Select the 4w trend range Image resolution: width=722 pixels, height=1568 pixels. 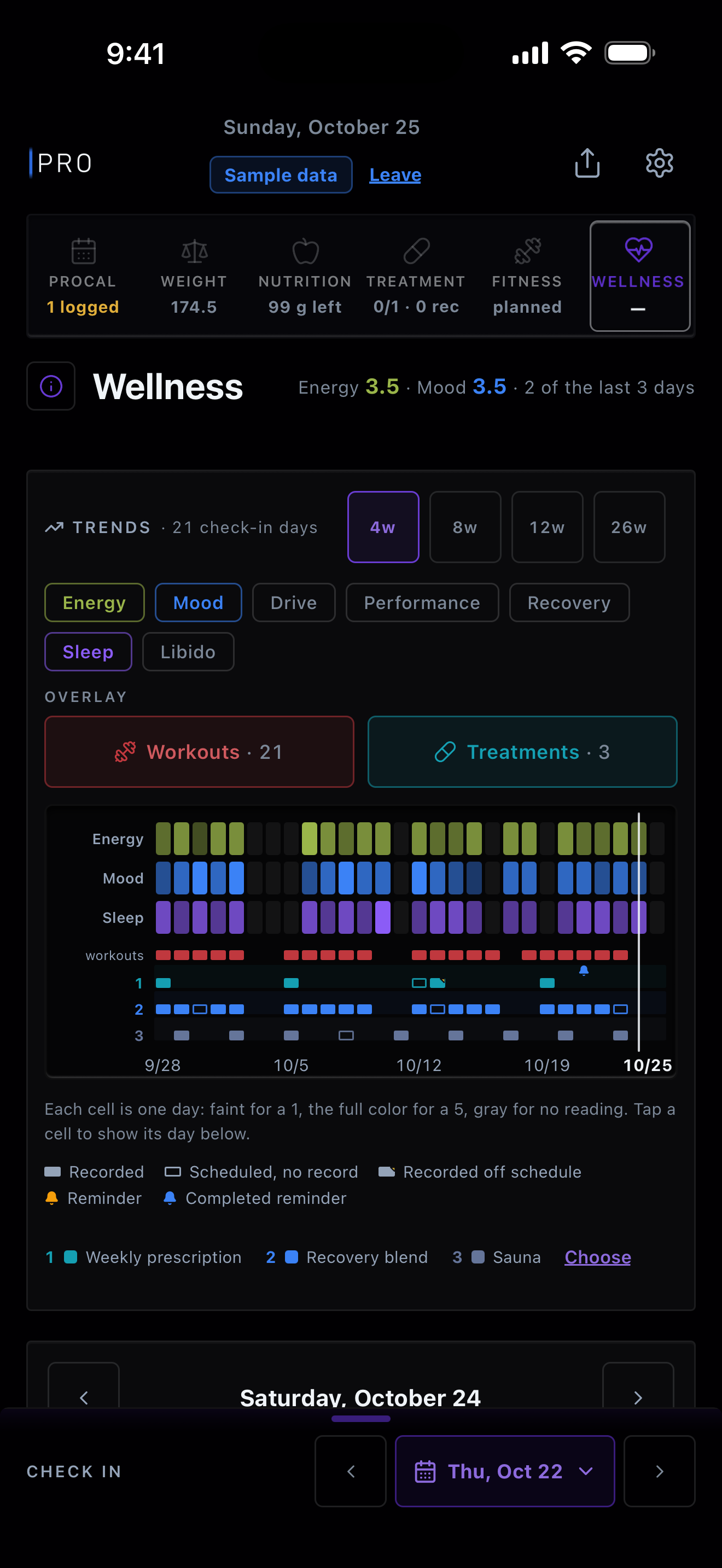[383, 527]
